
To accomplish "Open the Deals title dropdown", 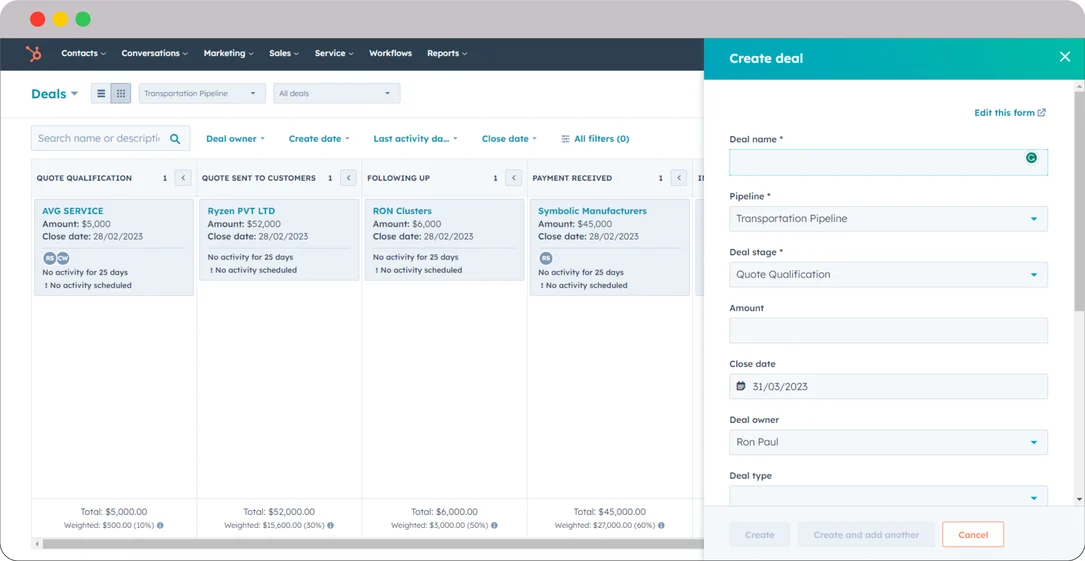I will [x=55, y=94].
